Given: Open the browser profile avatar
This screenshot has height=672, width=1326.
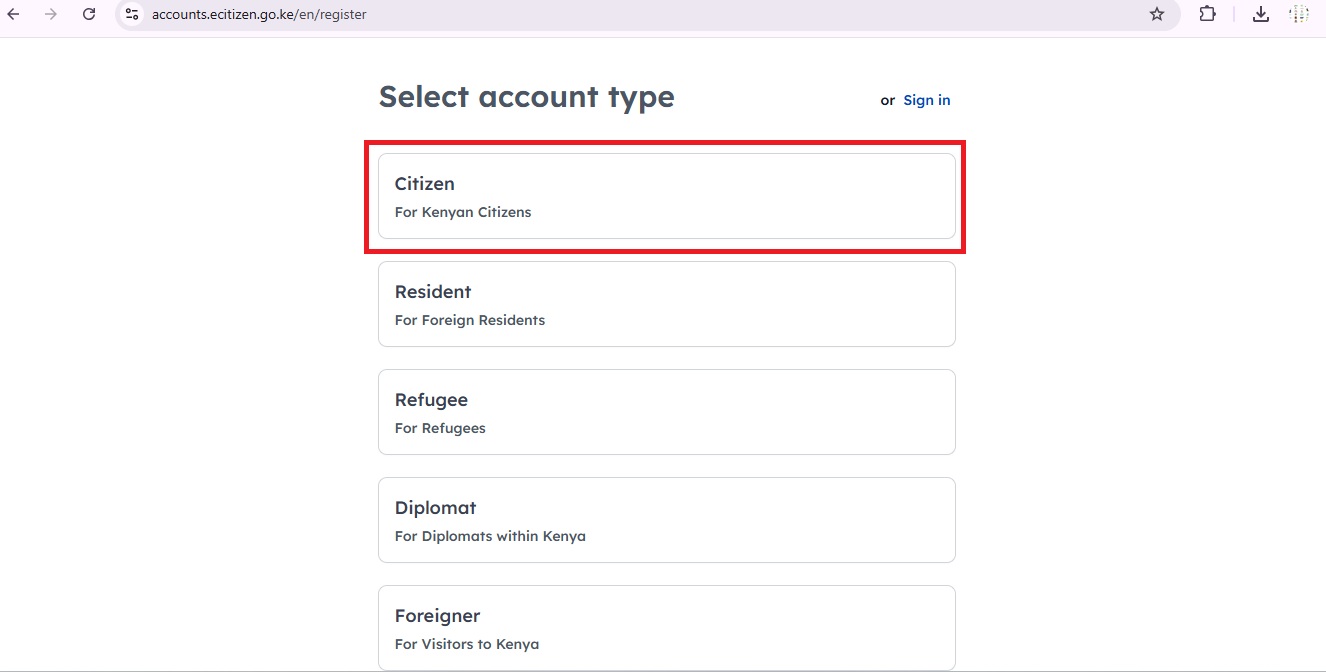Looking at the screenshot, I should (x=1299, y=14).
